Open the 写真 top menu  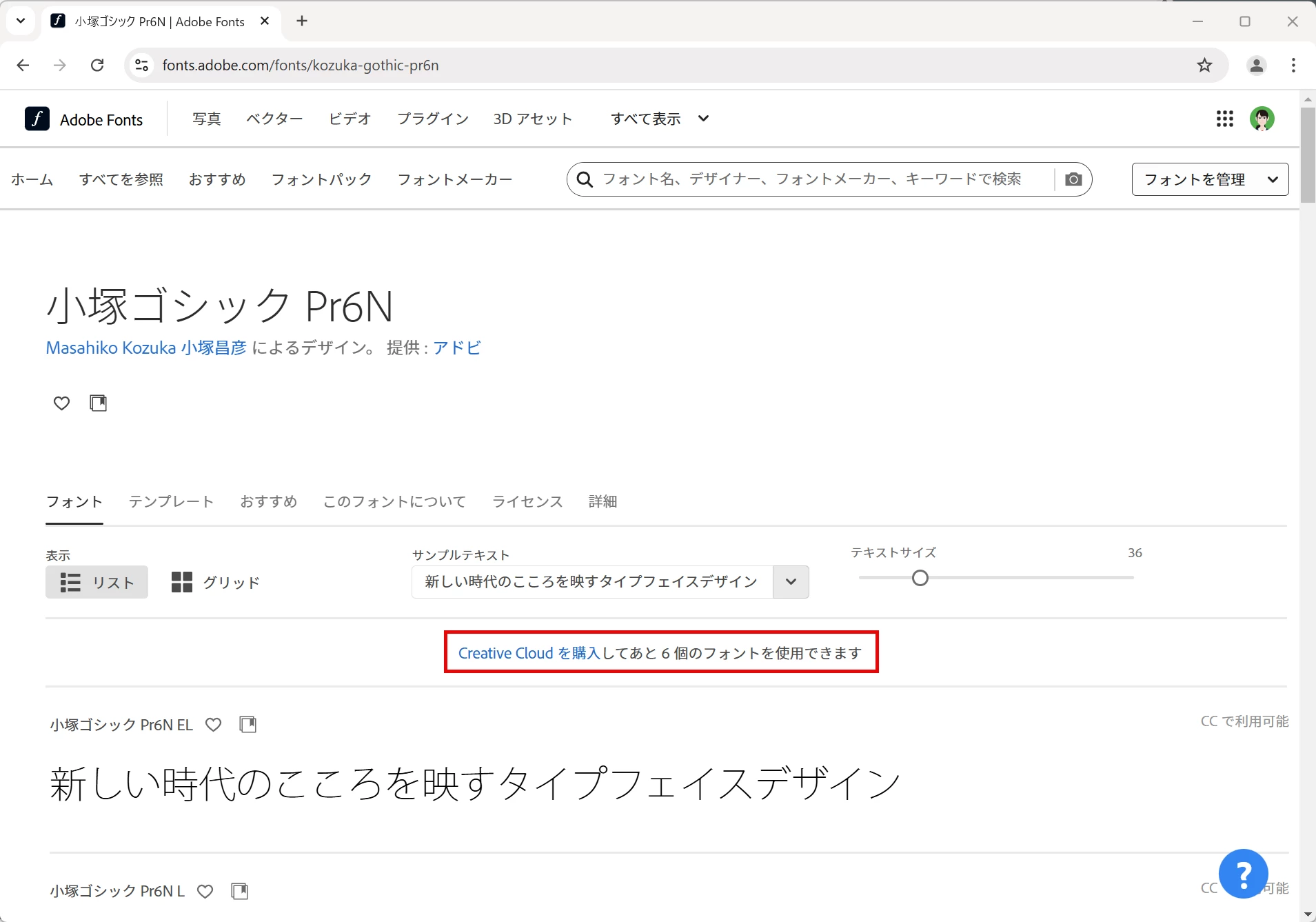207,119
